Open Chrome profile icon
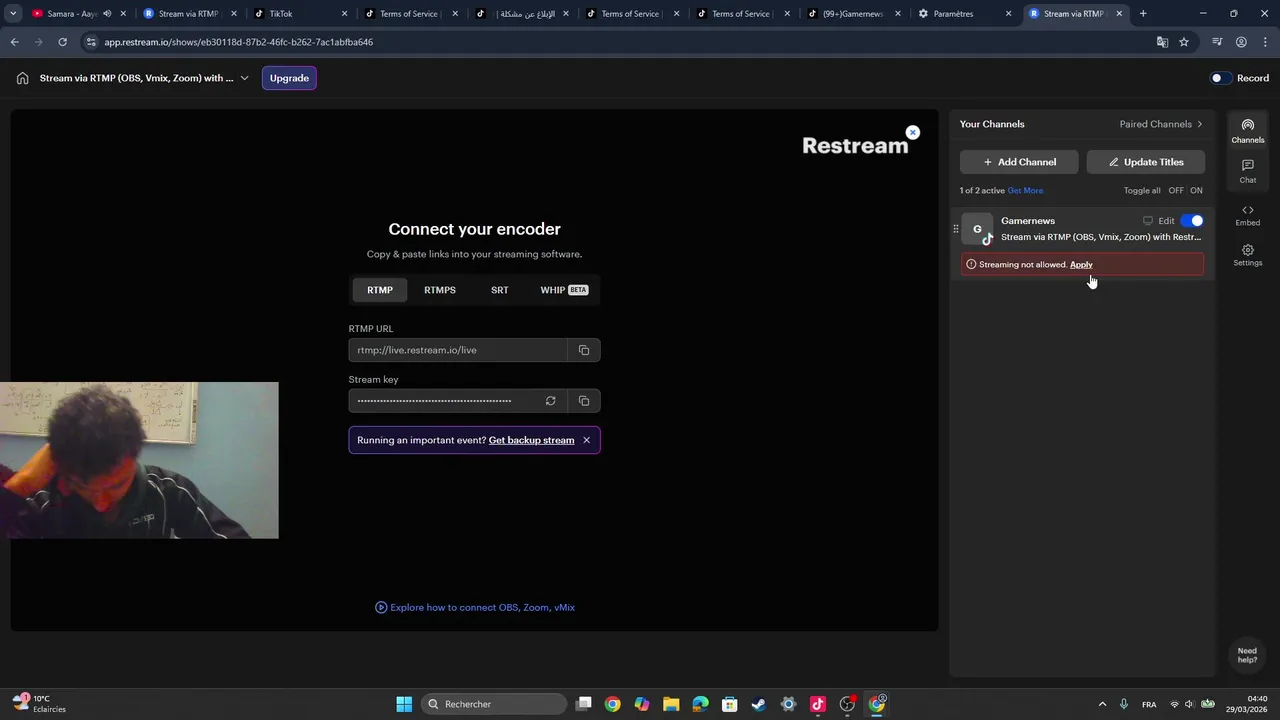 [1241, 42]
